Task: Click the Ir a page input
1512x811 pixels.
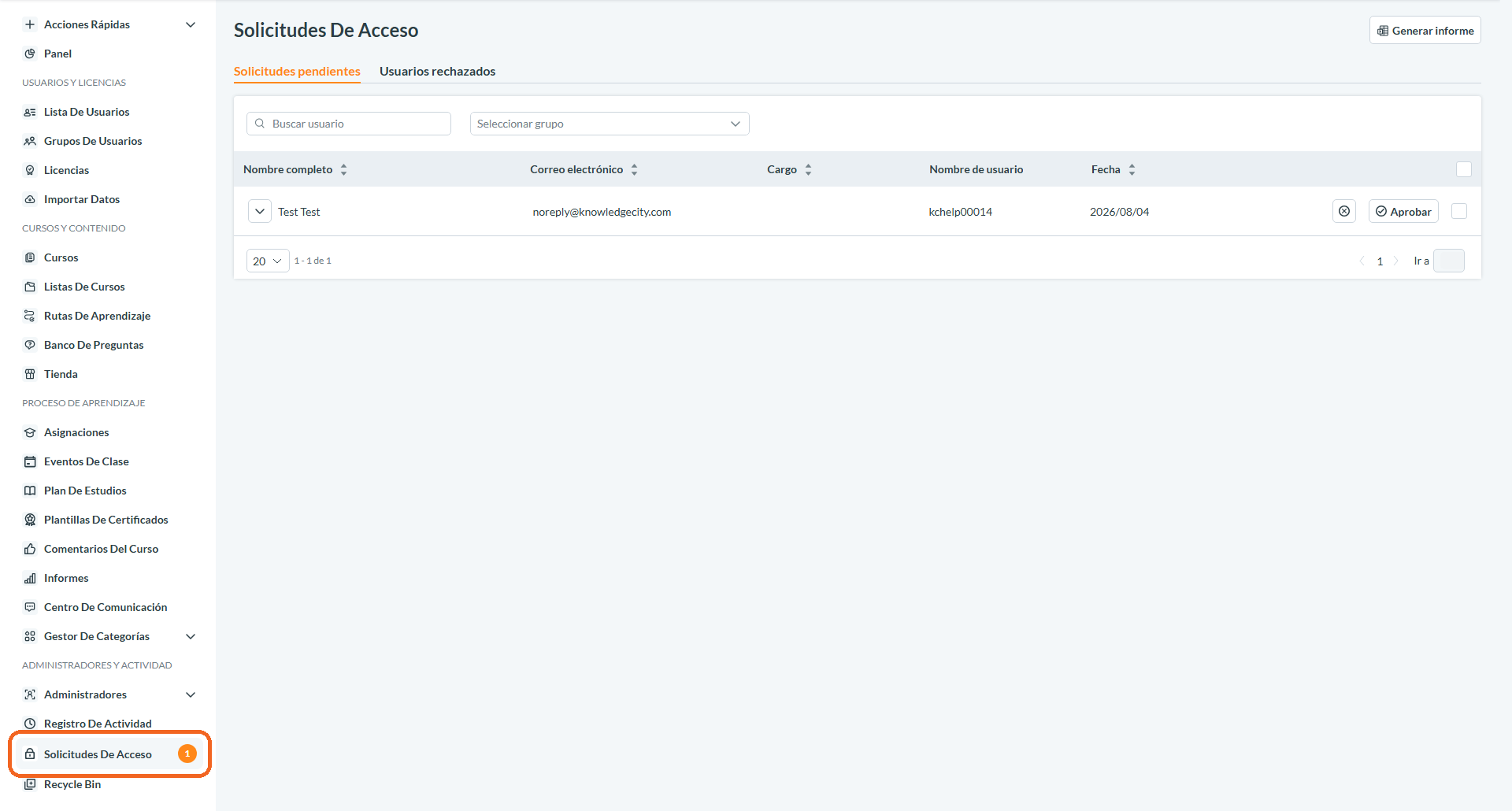Action: (1449, 261)
